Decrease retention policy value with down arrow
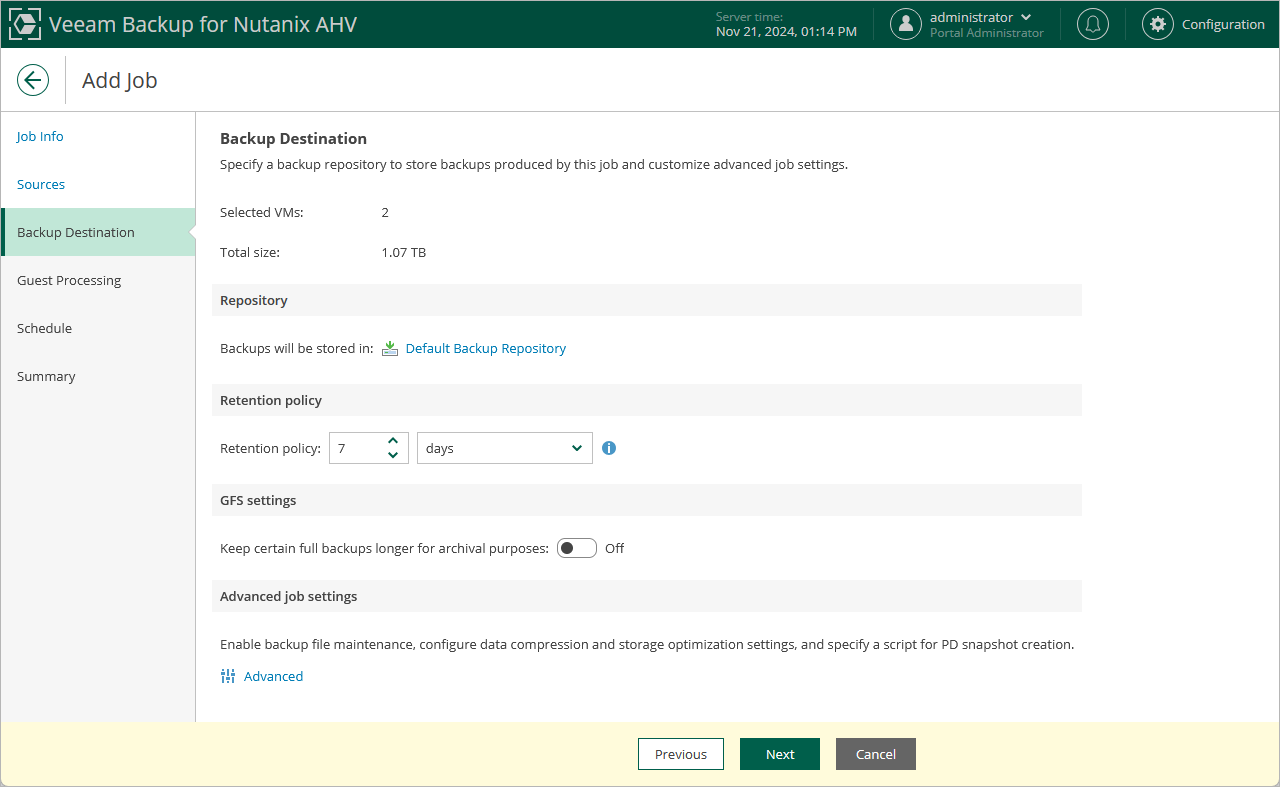Viewport: 1280px width, 787px height. (393, 455)
